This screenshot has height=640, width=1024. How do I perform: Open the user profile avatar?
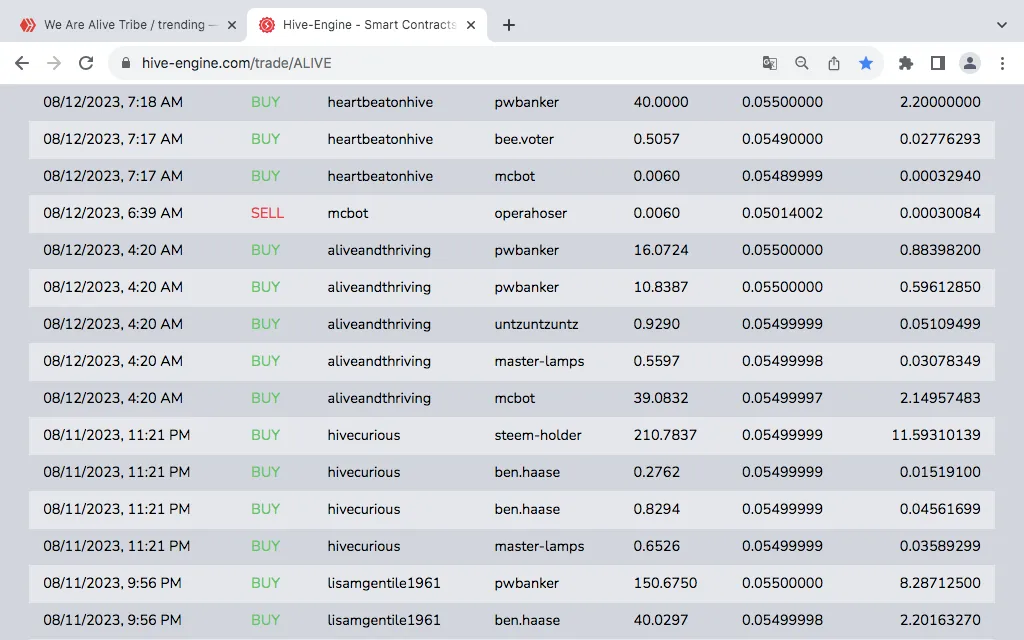(x=969, y=63)
